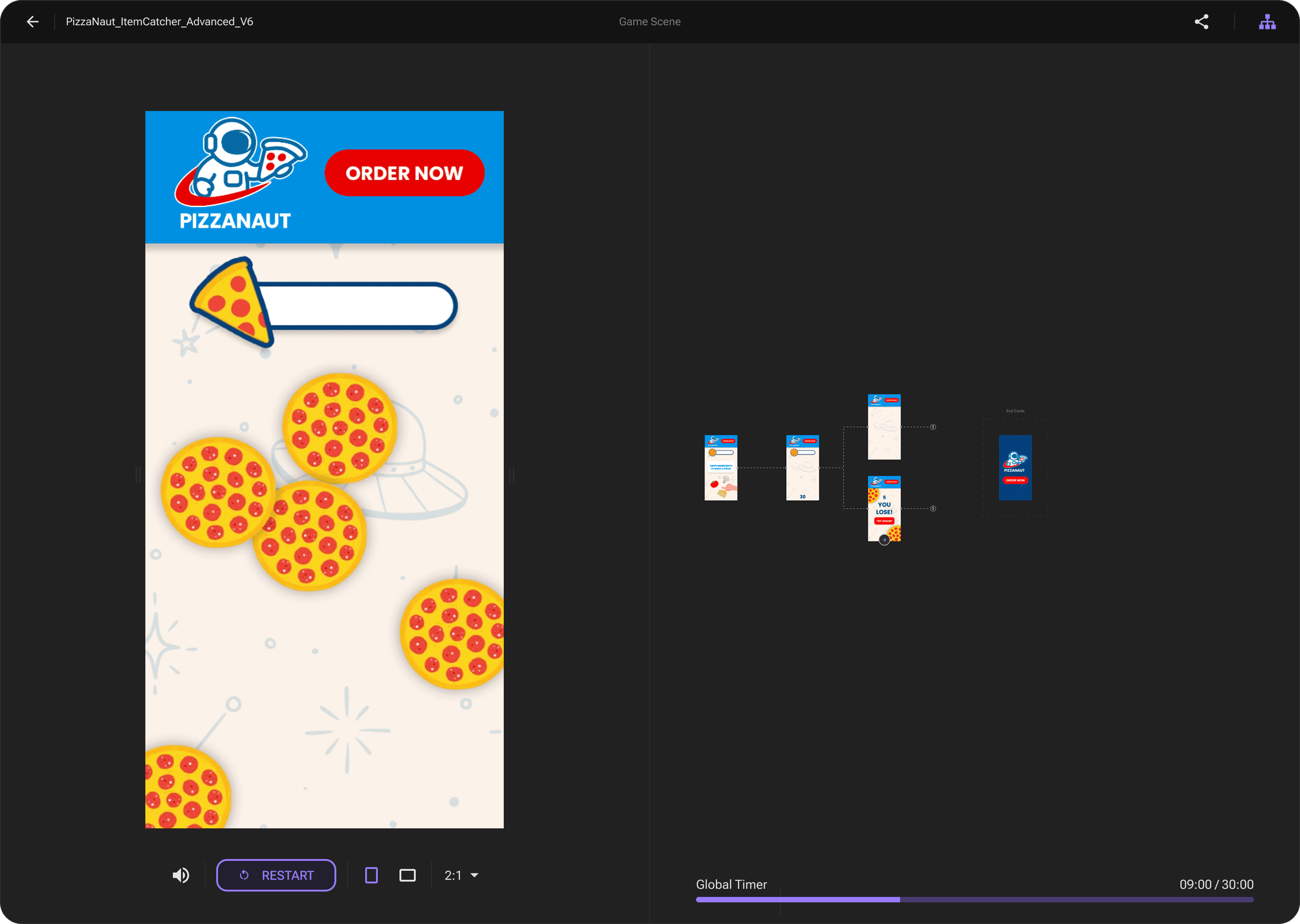
Task: Switch to portrait orientation
Action: (x=371, y=875)
